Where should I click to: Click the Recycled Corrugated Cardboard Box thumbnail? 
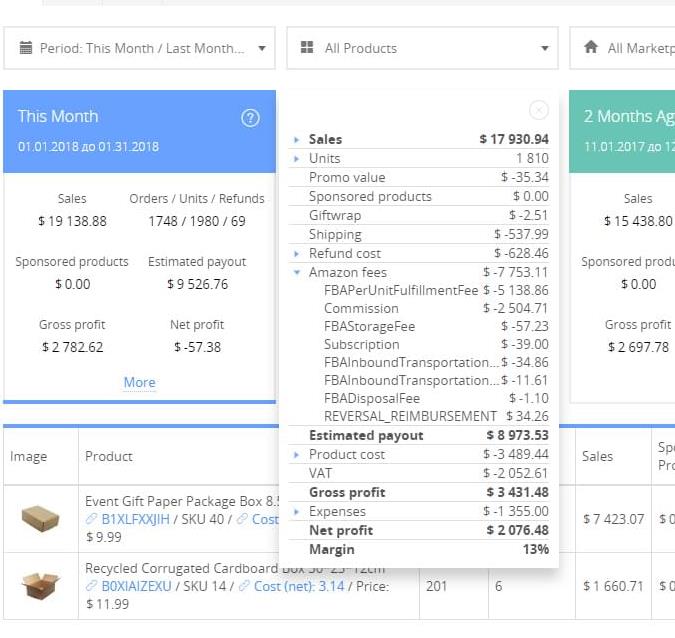coord(40,585)
